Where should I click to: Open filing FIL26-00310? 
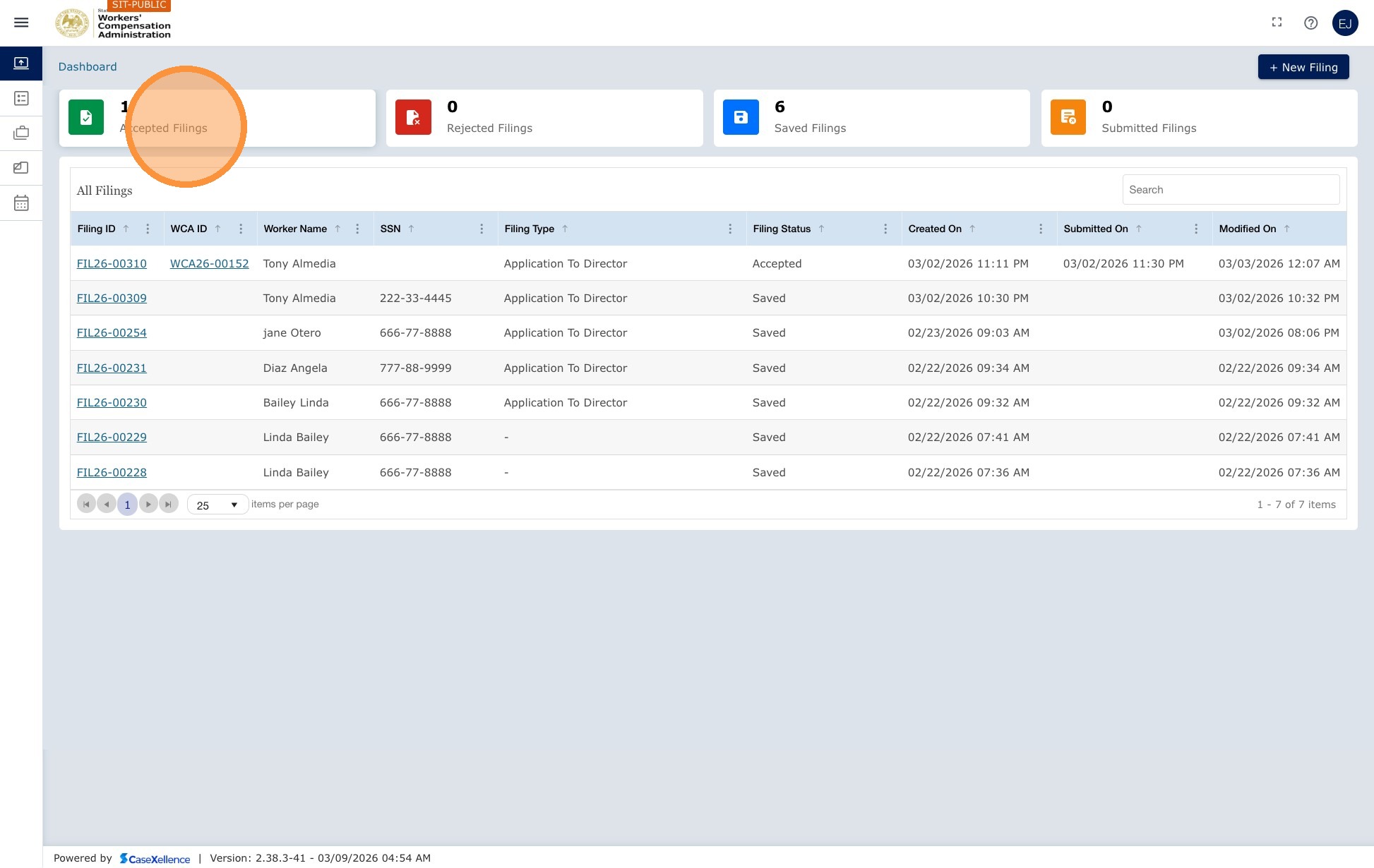click(112, 264)
